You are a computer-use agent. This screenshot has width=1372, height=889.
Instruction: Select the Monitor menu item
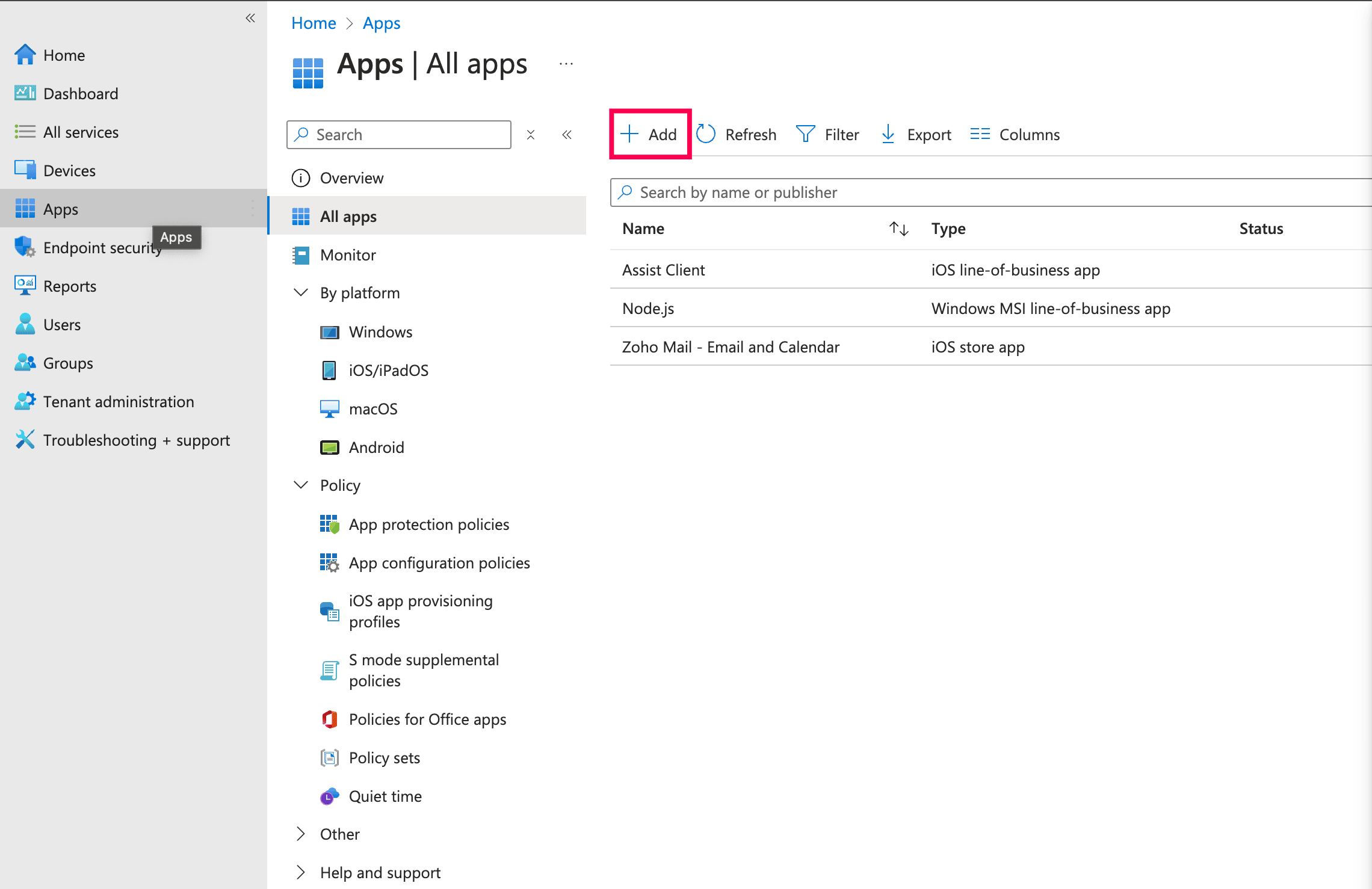click(348, 255)
